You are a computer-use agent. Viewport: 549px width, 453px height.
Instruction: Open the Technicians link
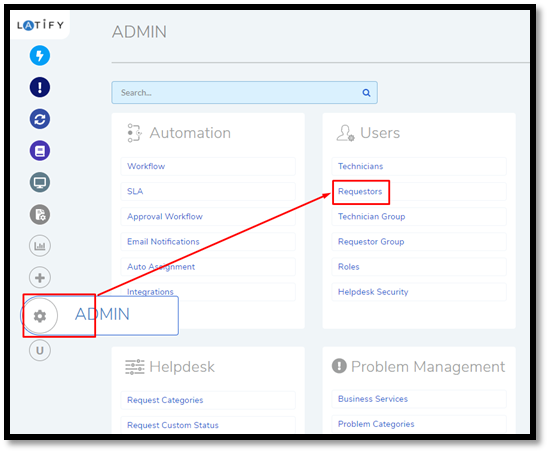point(360,166)
